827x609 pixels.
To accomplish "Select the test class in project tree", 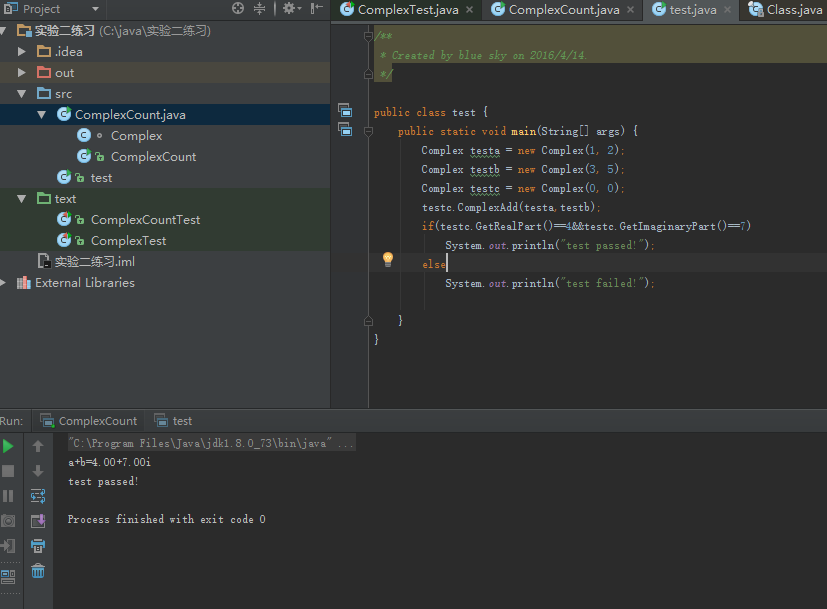I will click(101, 178).
